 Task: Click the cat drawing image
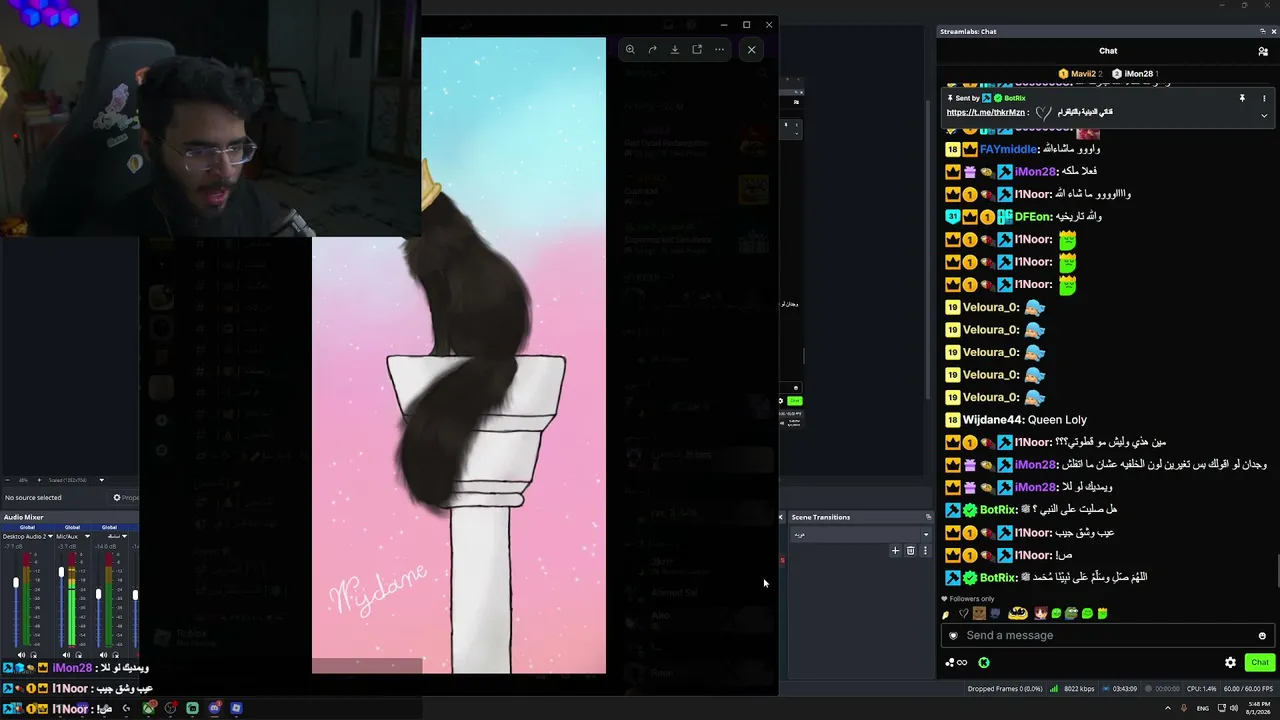click(459, 355)
